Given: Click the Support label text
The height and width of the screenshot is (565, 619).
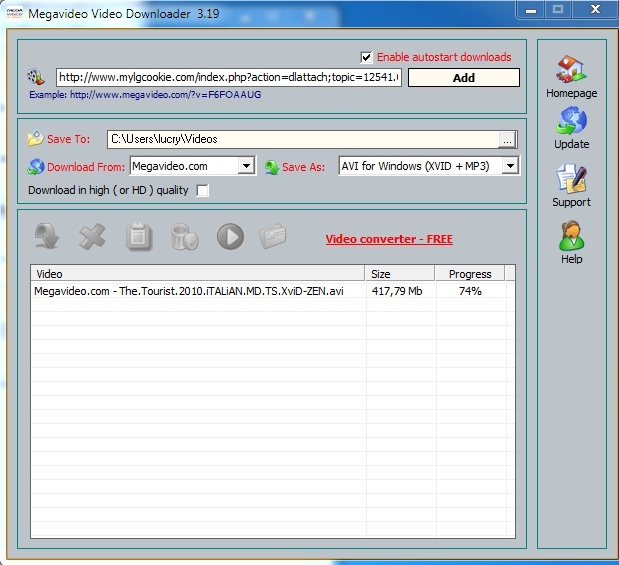Looking at the screenshot, I should coord(571,202).
